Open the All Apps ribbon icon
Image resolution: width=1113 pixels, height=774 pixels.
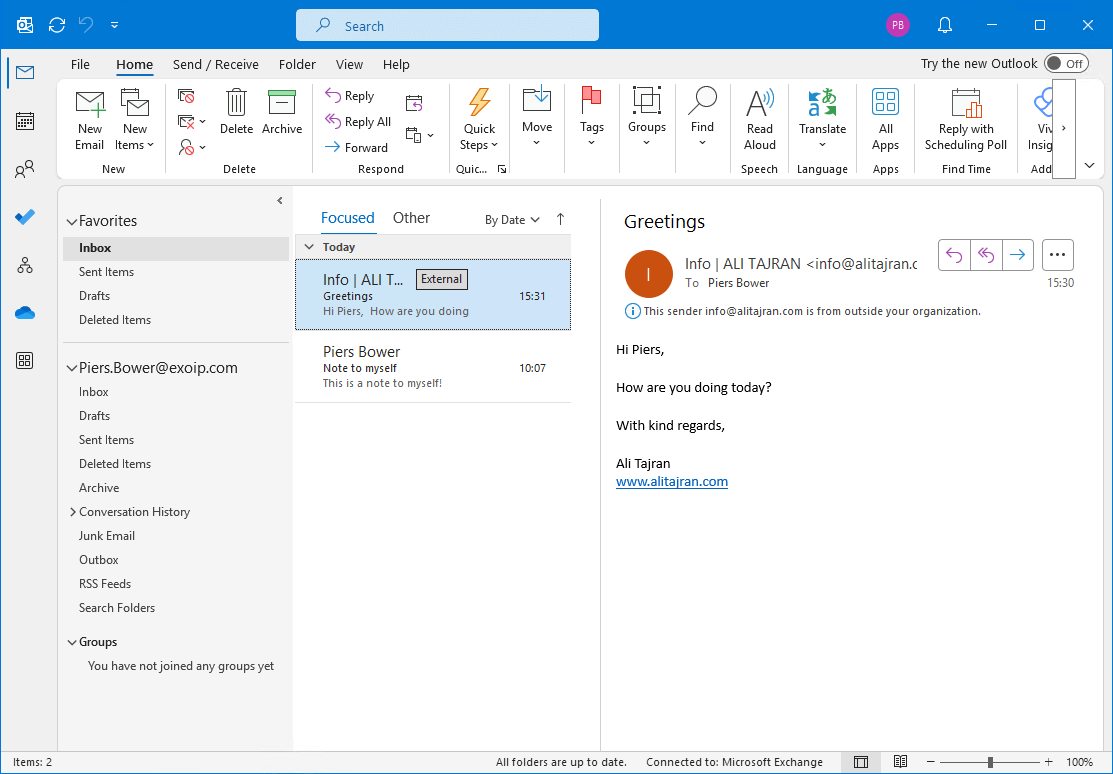885,104
